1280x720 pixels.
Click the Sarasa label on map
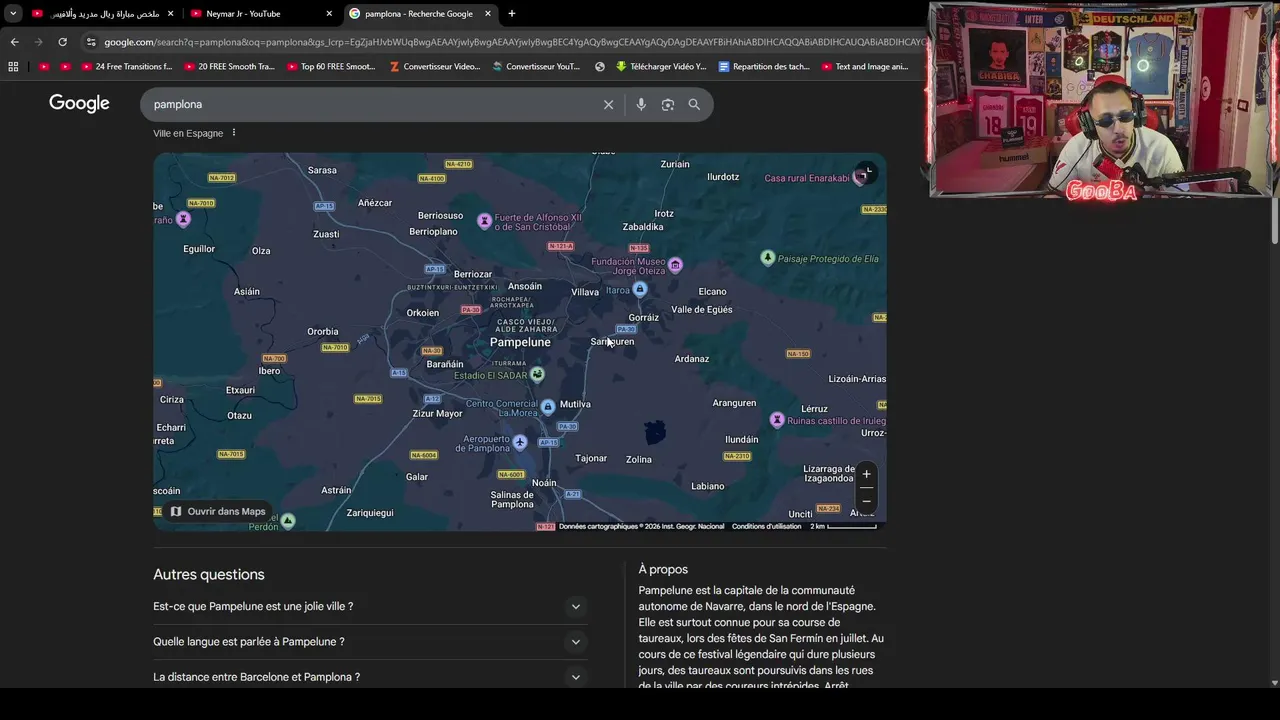coord(322,170)
